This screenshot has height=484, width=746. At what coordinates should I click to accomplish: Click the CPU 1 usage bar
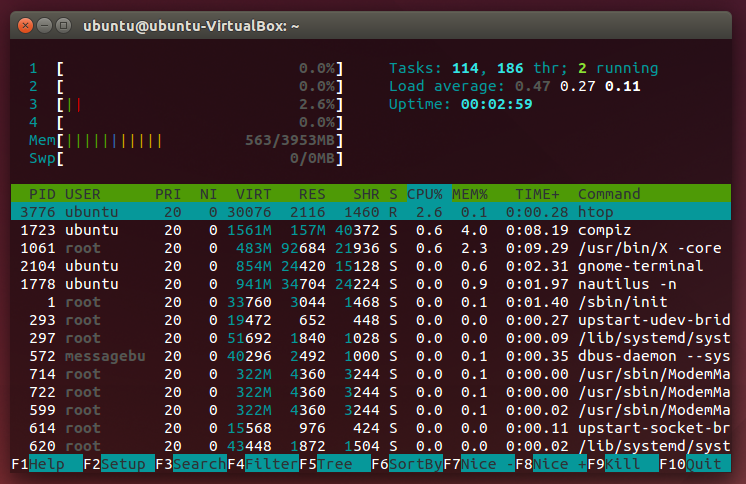point(186,68)
